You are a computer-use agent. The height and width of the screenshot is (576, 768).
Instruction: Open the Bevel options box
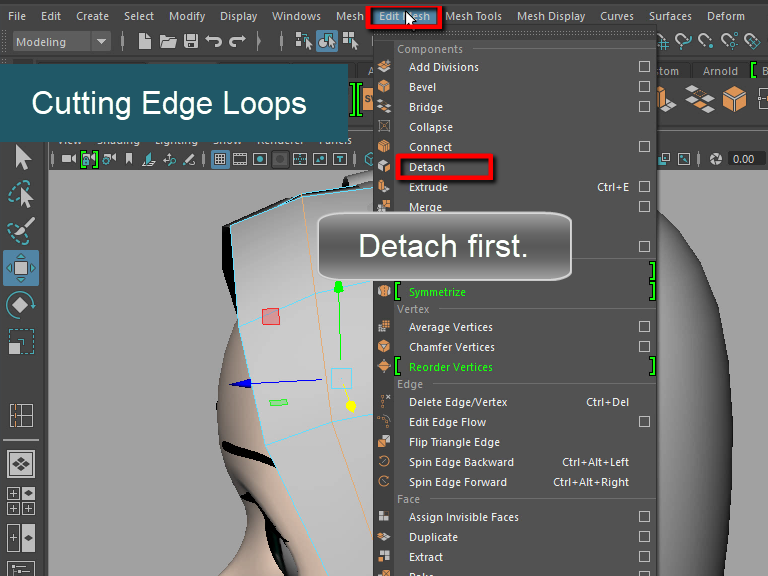(644, 87)
